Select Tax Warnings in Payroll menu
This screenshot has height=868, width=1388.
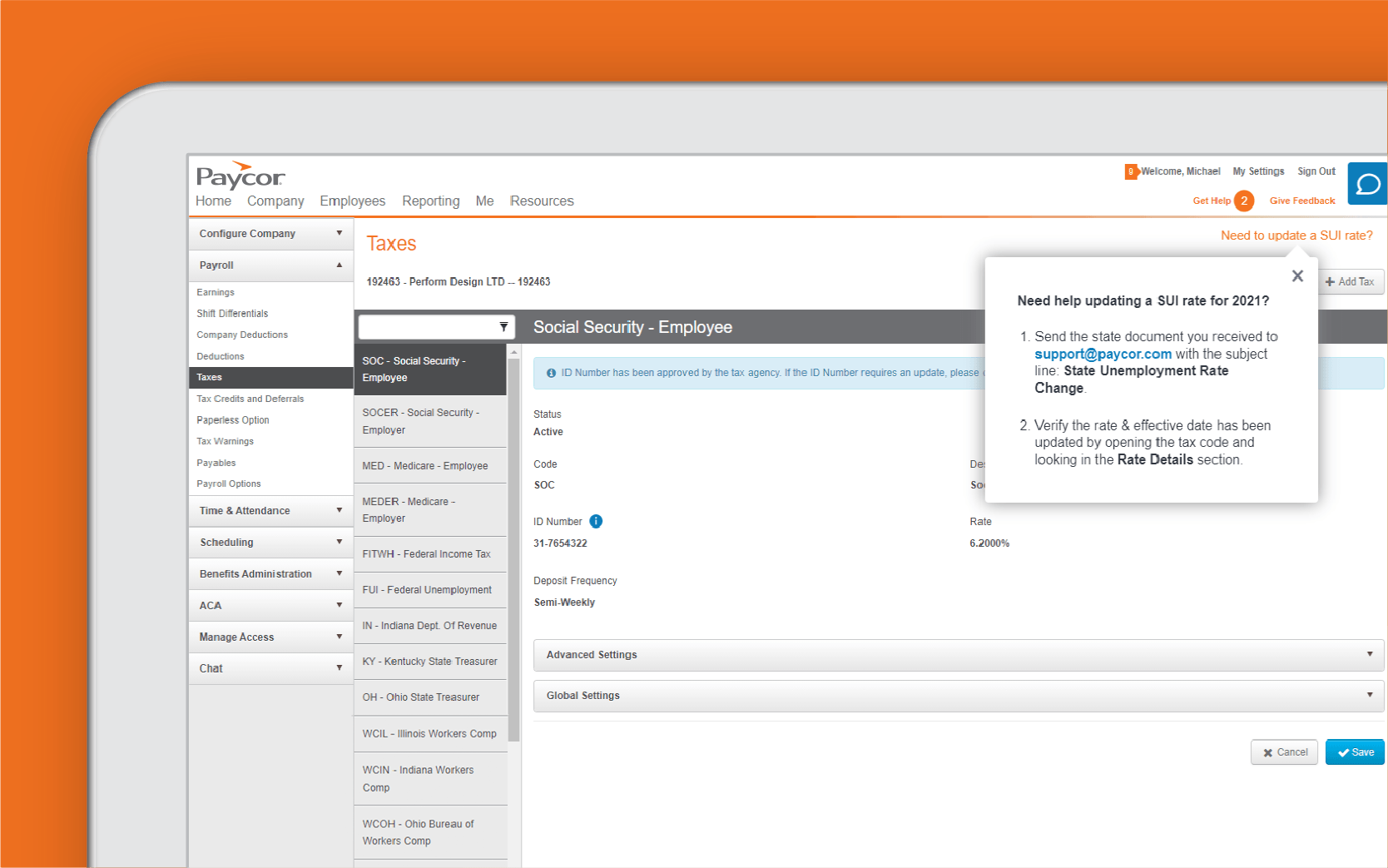pyautogui.click(x=226, y=441)
